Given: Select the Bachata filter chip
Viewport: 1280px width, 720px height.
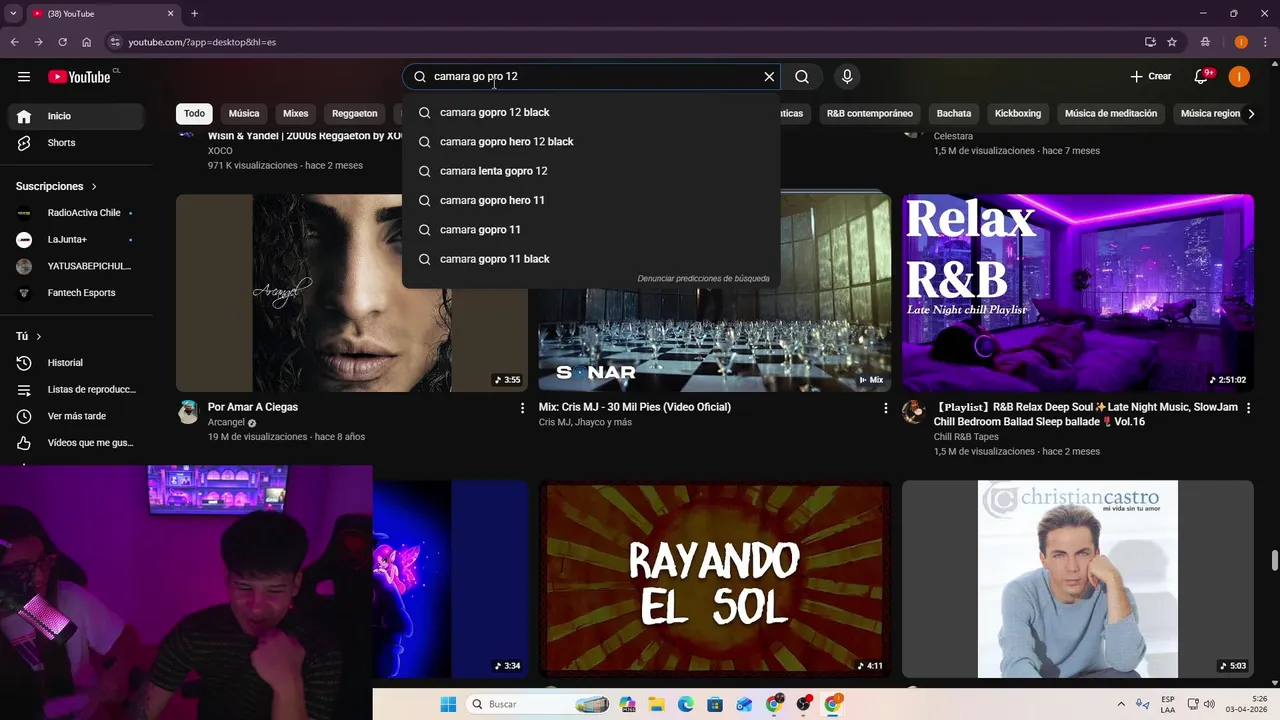Looking at the screenshot, I should pyautogui.click(x=954, y=114).
